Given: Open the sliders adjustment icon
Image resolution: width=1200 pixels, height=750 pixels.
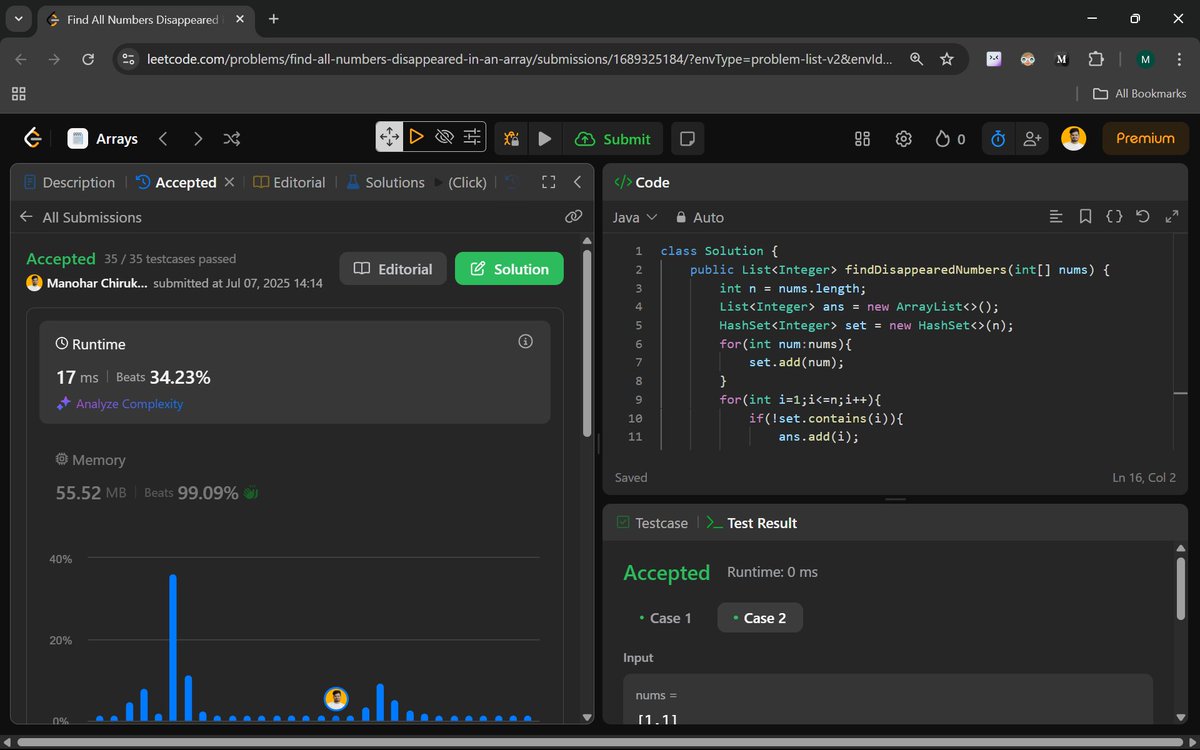Looking at the screenshot, I should point(472,137).
